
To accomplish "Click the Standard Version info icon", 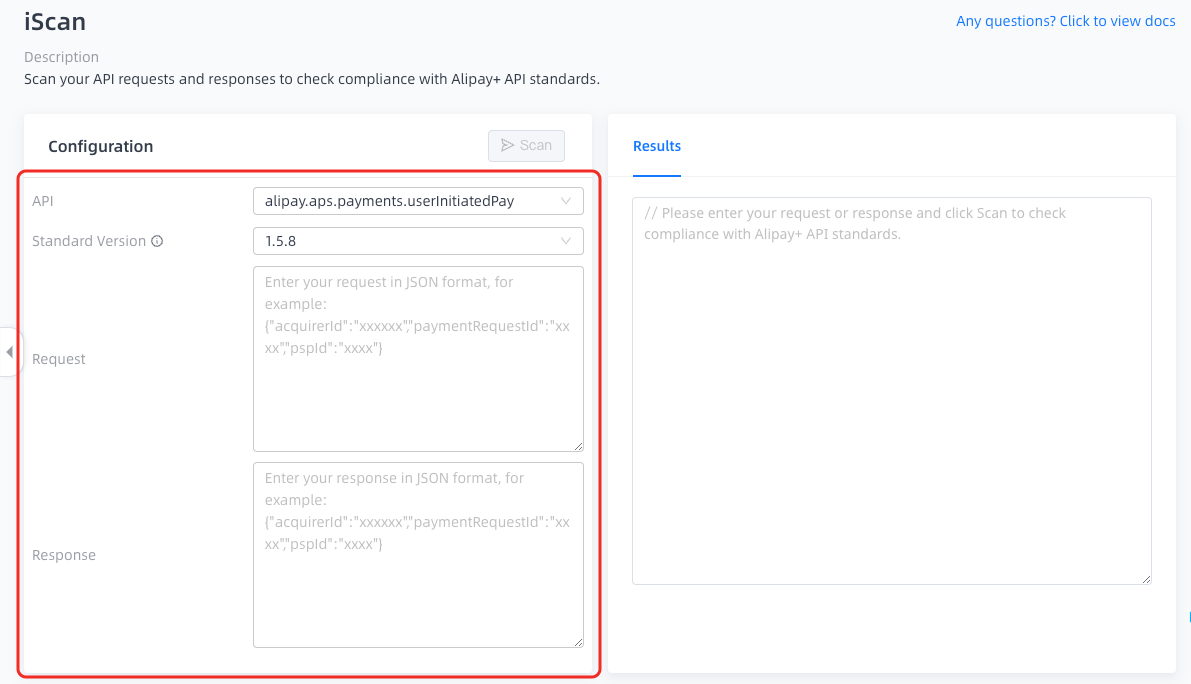I will point(157,241).
